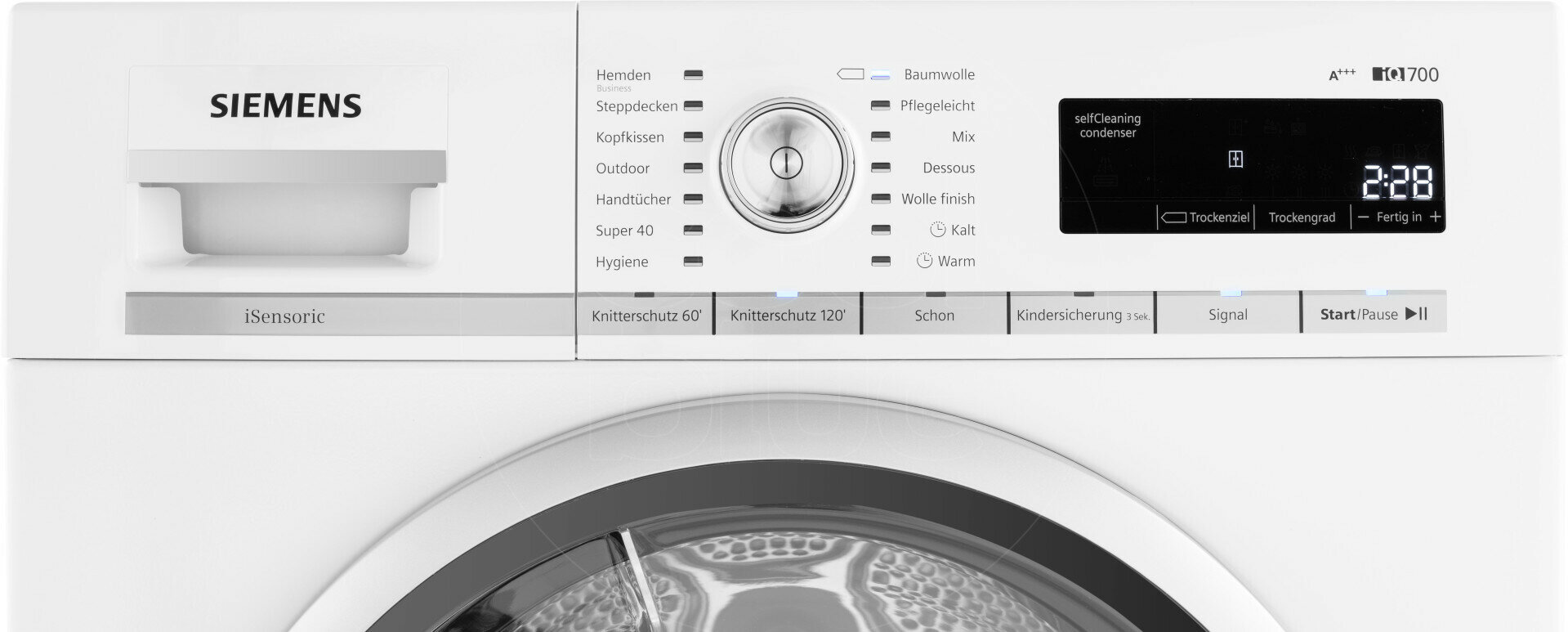Click the indicator bar beside Kopfkissen
This screenshot has height=632, width=1568.
point(693,137)
